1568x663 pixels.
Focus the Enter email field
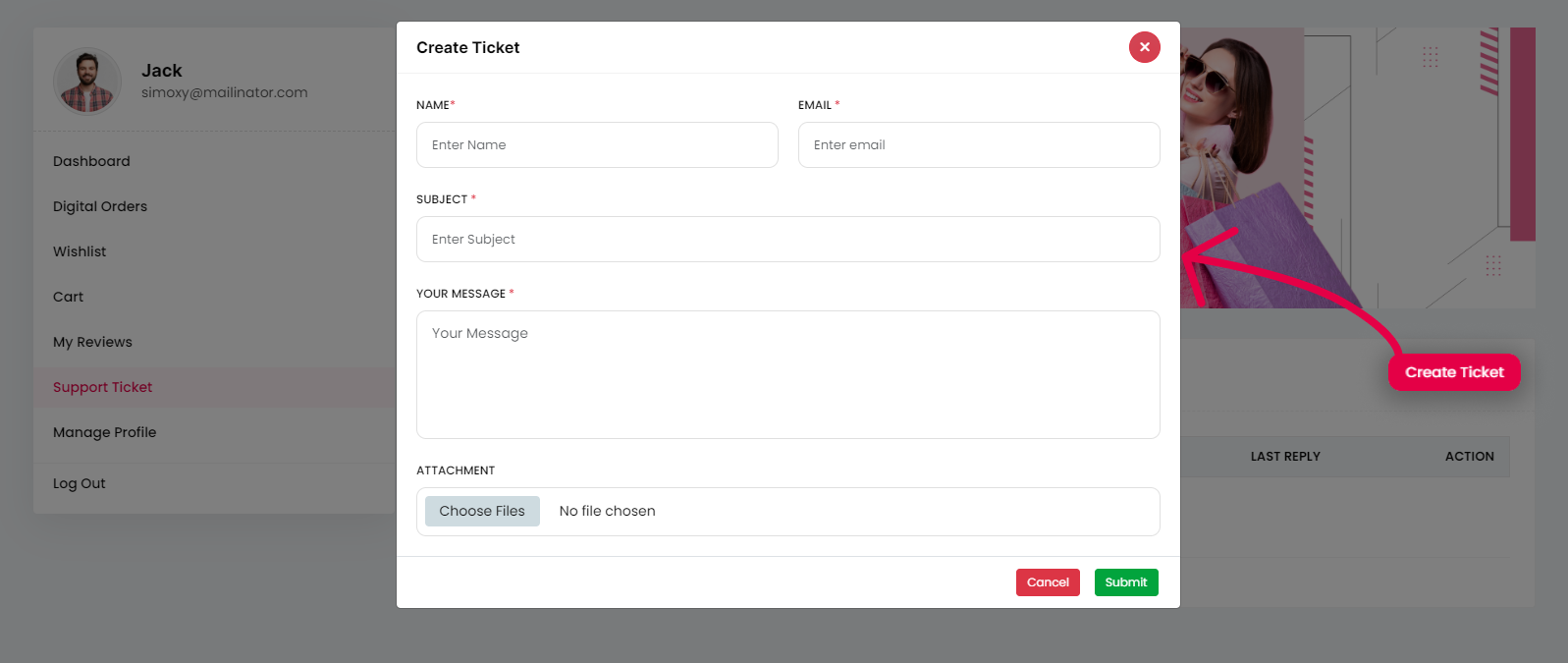click(978, 145)
